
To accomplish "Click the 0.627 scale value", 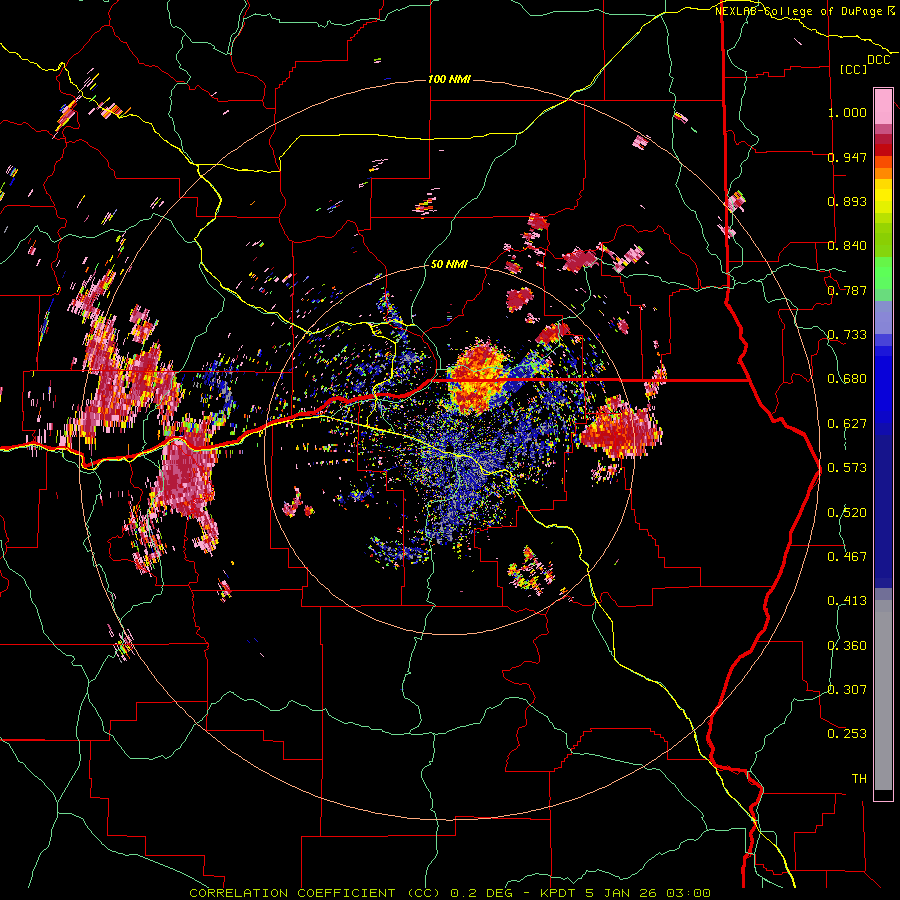I will coord(847,424).
